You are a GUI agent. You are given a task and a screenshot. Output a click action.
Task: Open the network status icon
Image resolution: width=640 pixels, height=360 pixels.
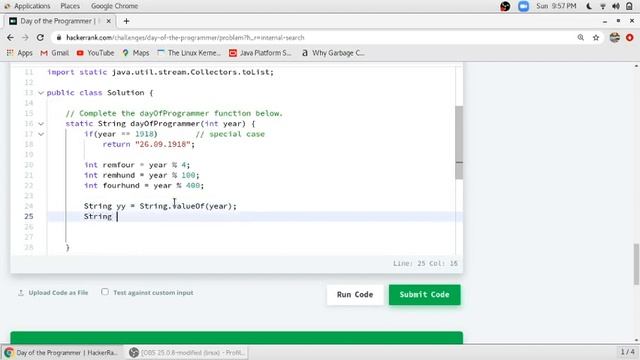click(602, 6)
